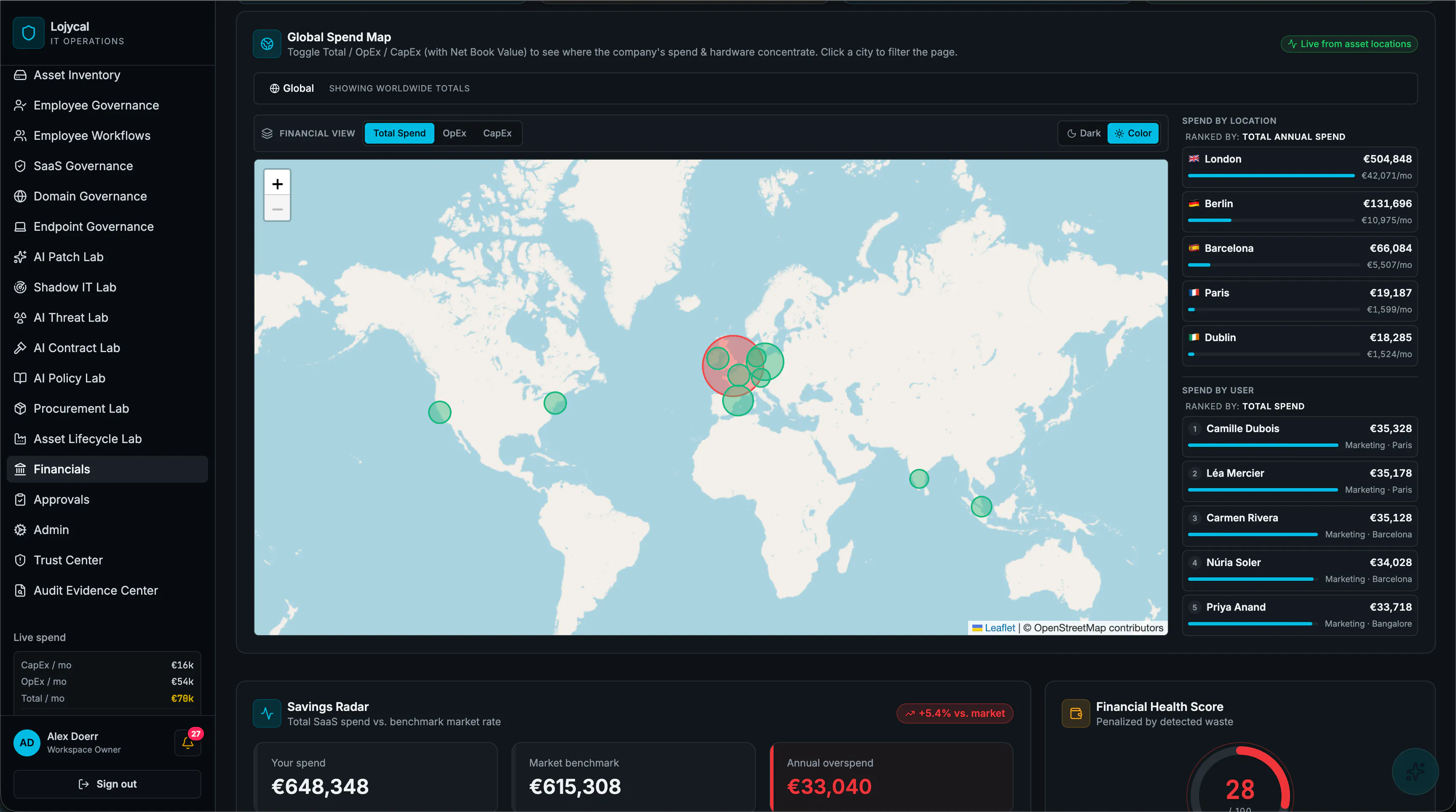Select Carmen Rivera user row

pyautogui.click(x=1299, y=526)
